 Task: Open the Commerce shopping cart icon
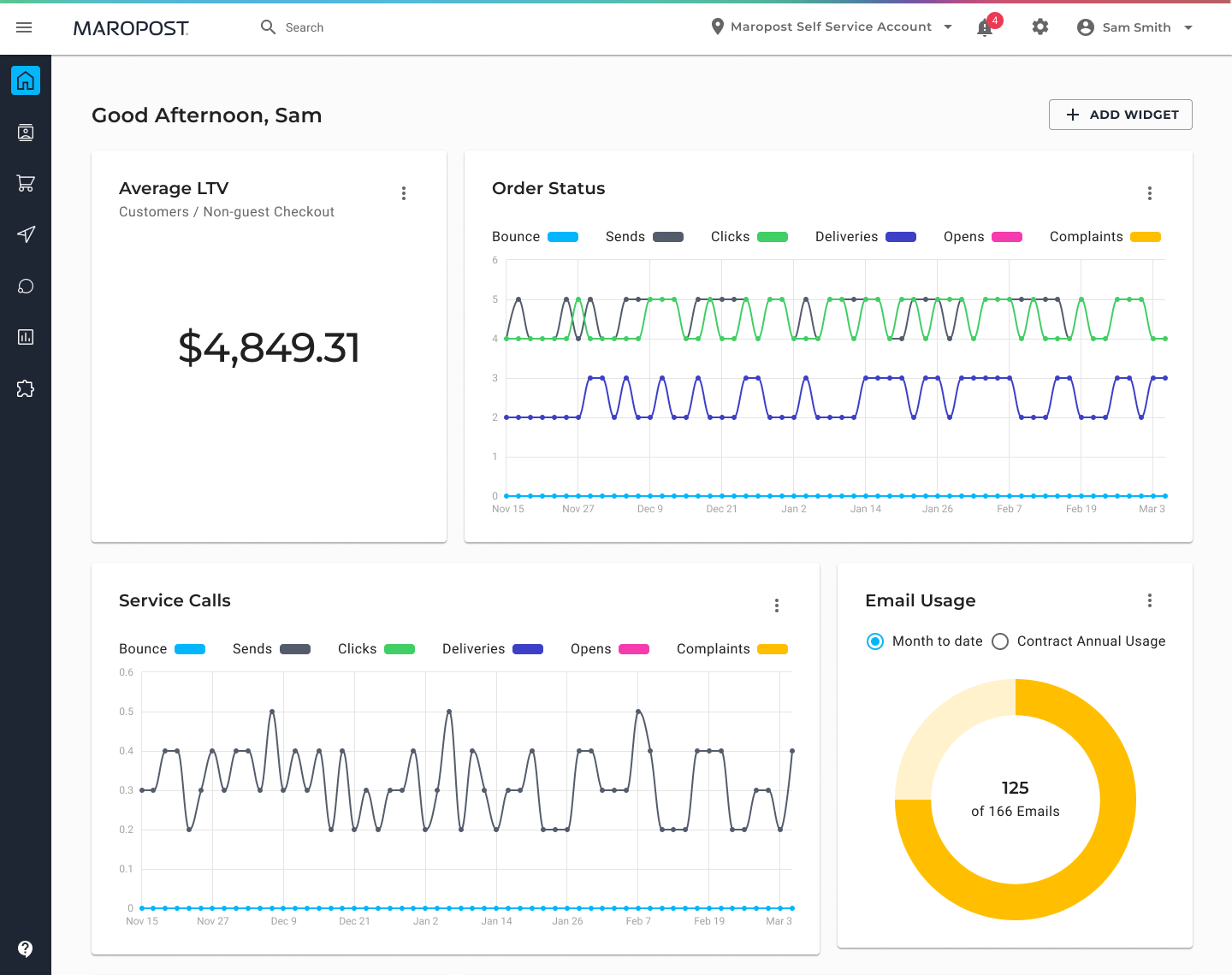26,183
